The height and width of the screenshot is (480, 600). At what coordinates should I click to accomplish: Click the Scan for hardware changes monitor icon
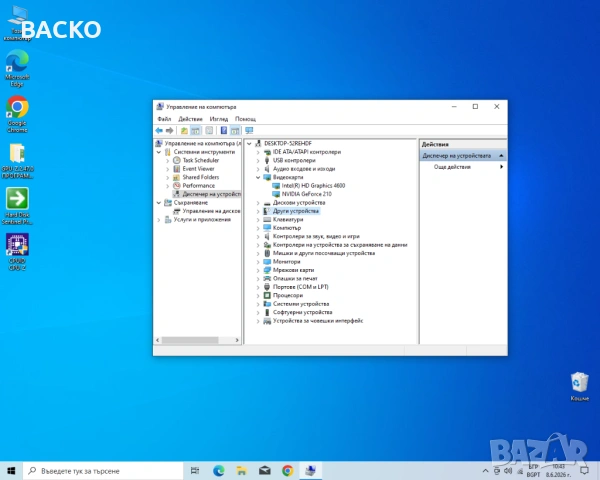tap(249, 131)
